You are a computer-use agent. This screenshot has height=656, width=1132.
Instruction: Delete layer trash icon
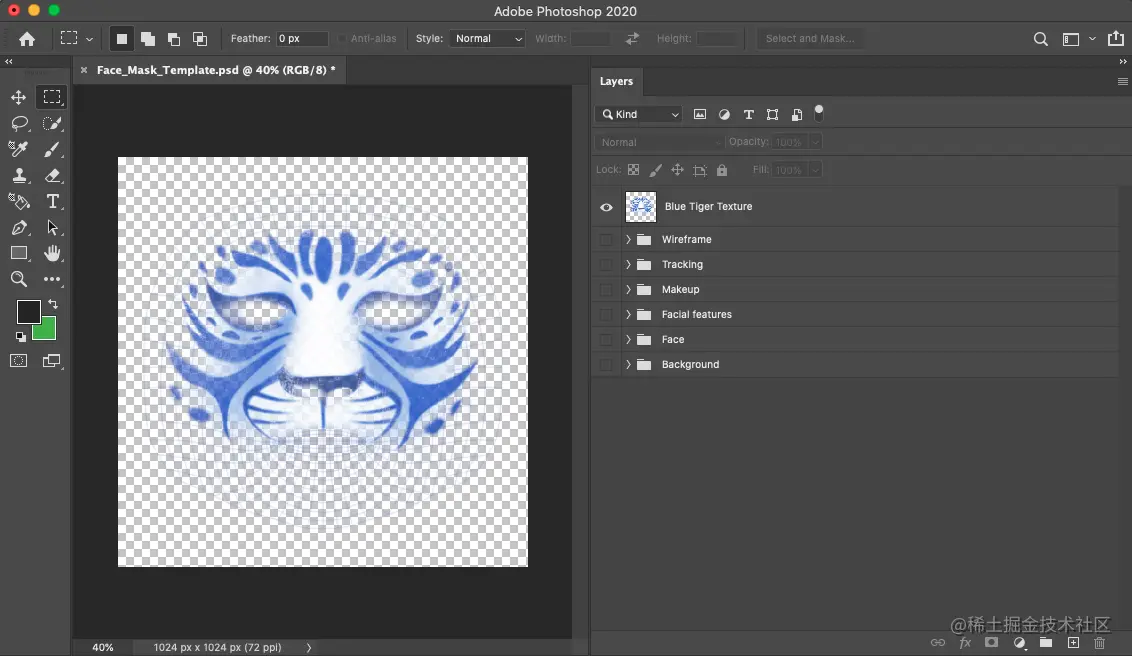point(1100,642)
